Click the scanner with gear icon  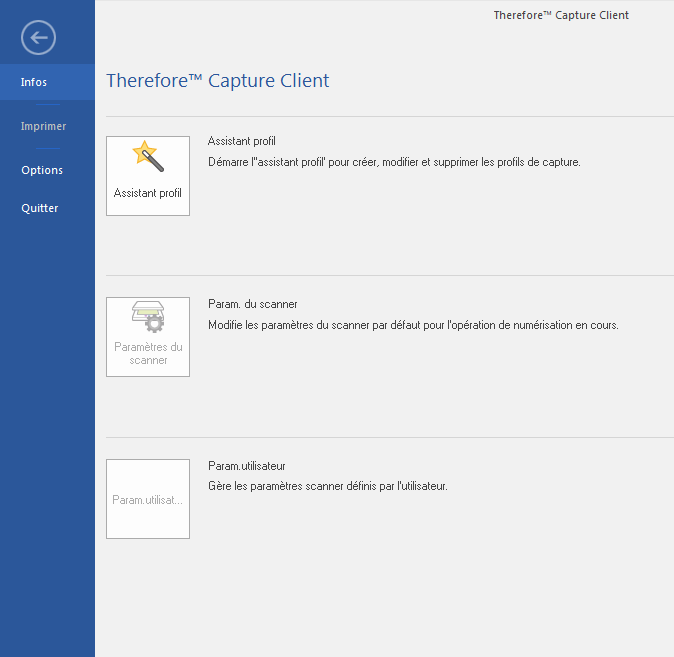click(147, 317)
